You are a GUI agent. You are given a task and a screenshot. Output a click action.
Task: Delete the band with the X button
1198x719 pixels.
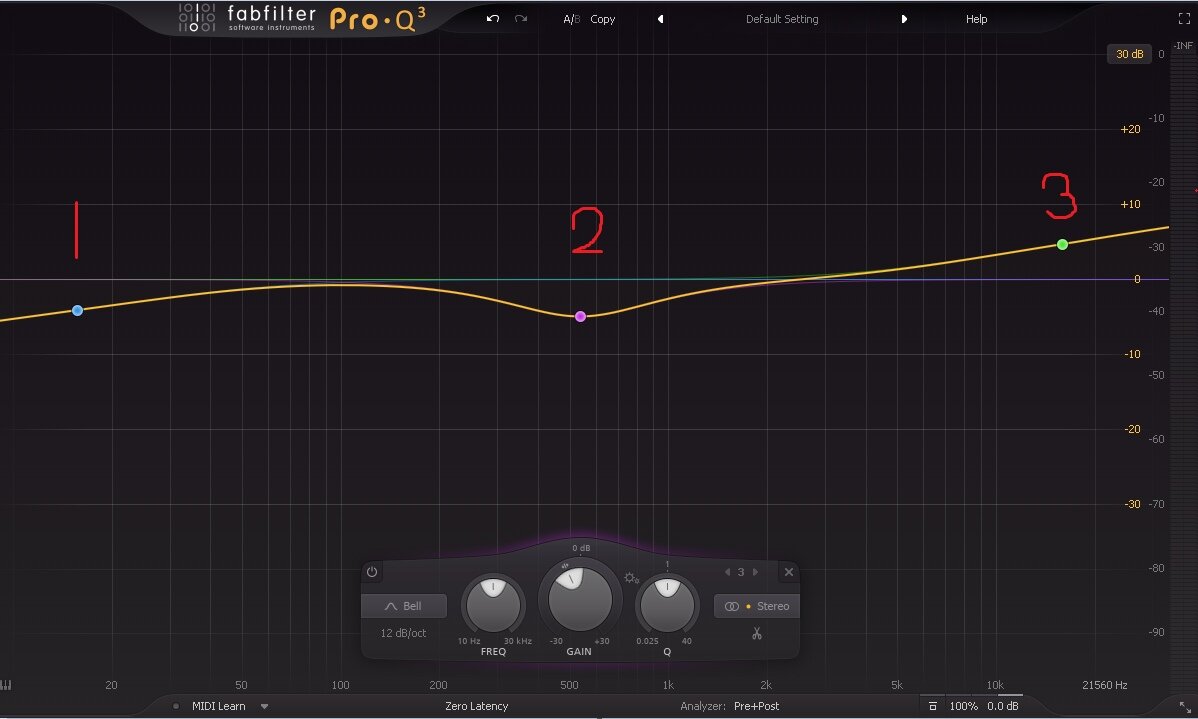789,572
